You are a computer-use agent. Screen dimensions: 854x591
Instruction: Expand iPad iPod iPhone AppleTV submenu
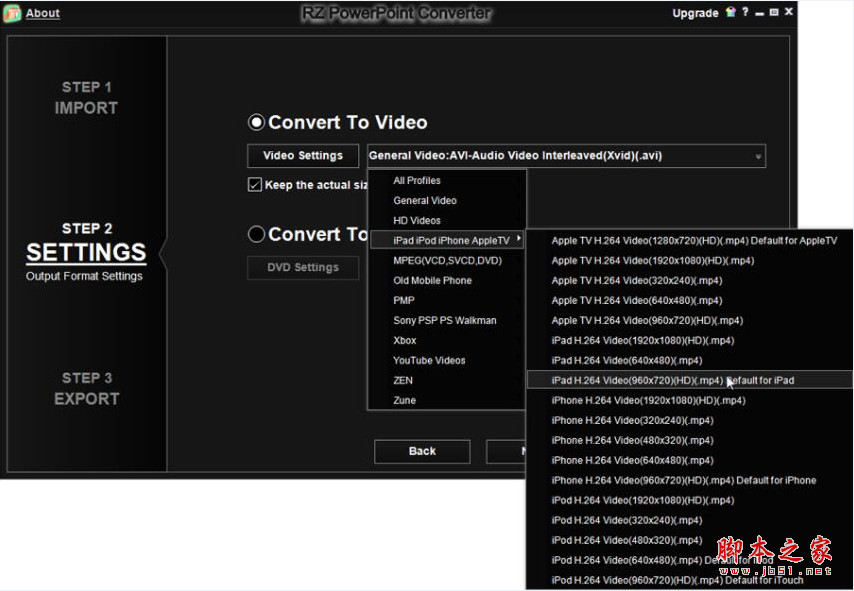[x=447, y=240]
